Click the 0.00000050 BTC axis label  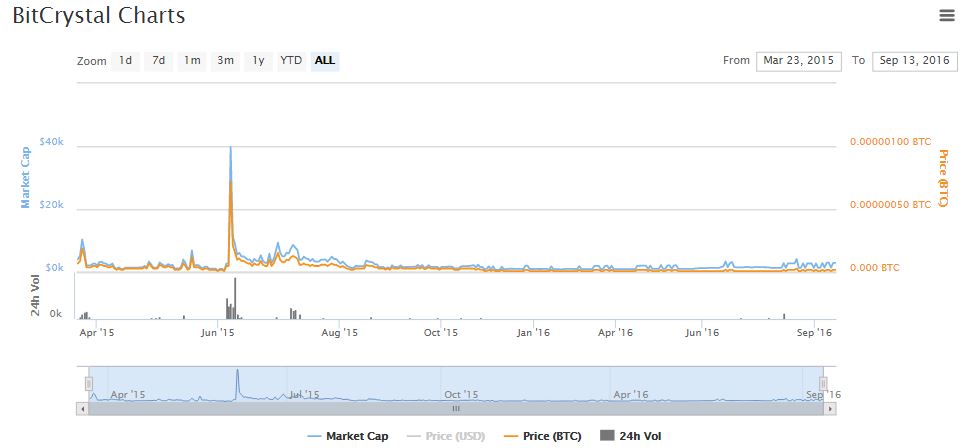(891, 205)
